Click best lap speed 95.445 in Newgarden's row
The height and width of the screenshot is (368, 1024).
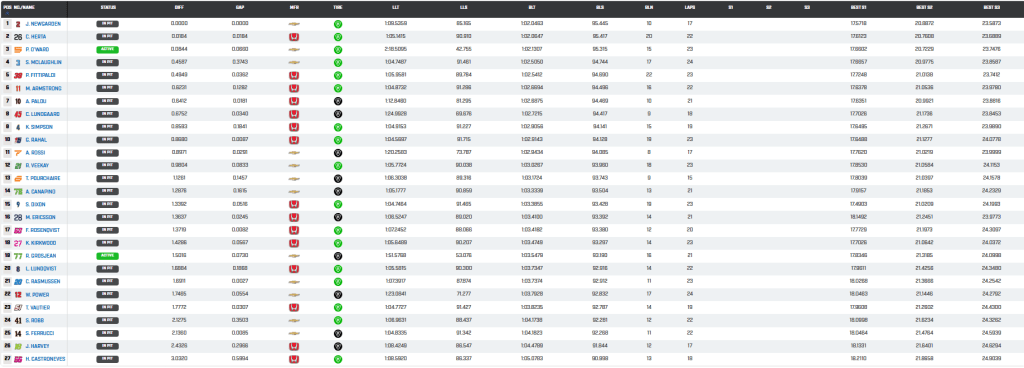coord(600,23)
